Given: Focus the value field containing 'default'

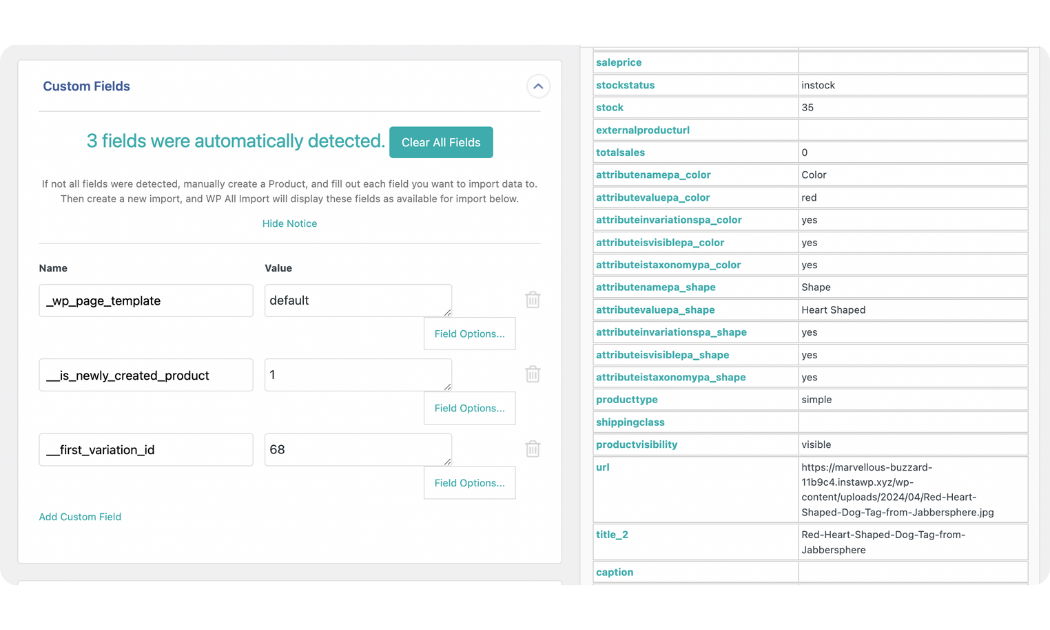Looking at the screenshot, I should tap(357, 301).
